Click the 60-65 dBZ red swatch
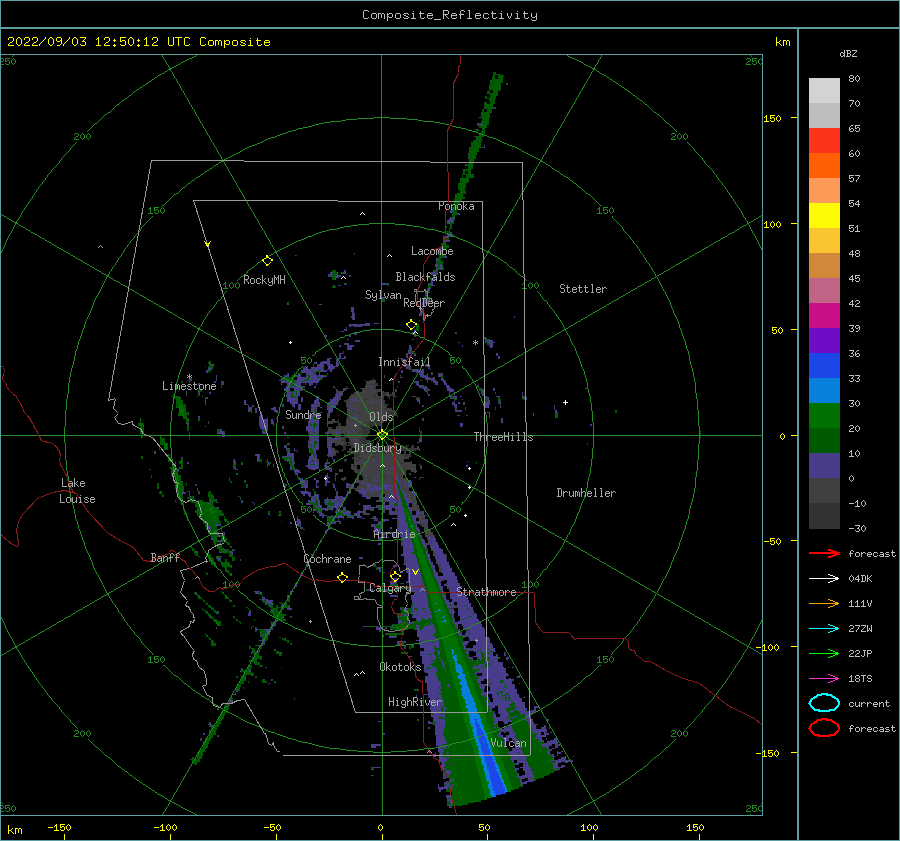Viewport: 900px width, 841px height. click(824, 141)
